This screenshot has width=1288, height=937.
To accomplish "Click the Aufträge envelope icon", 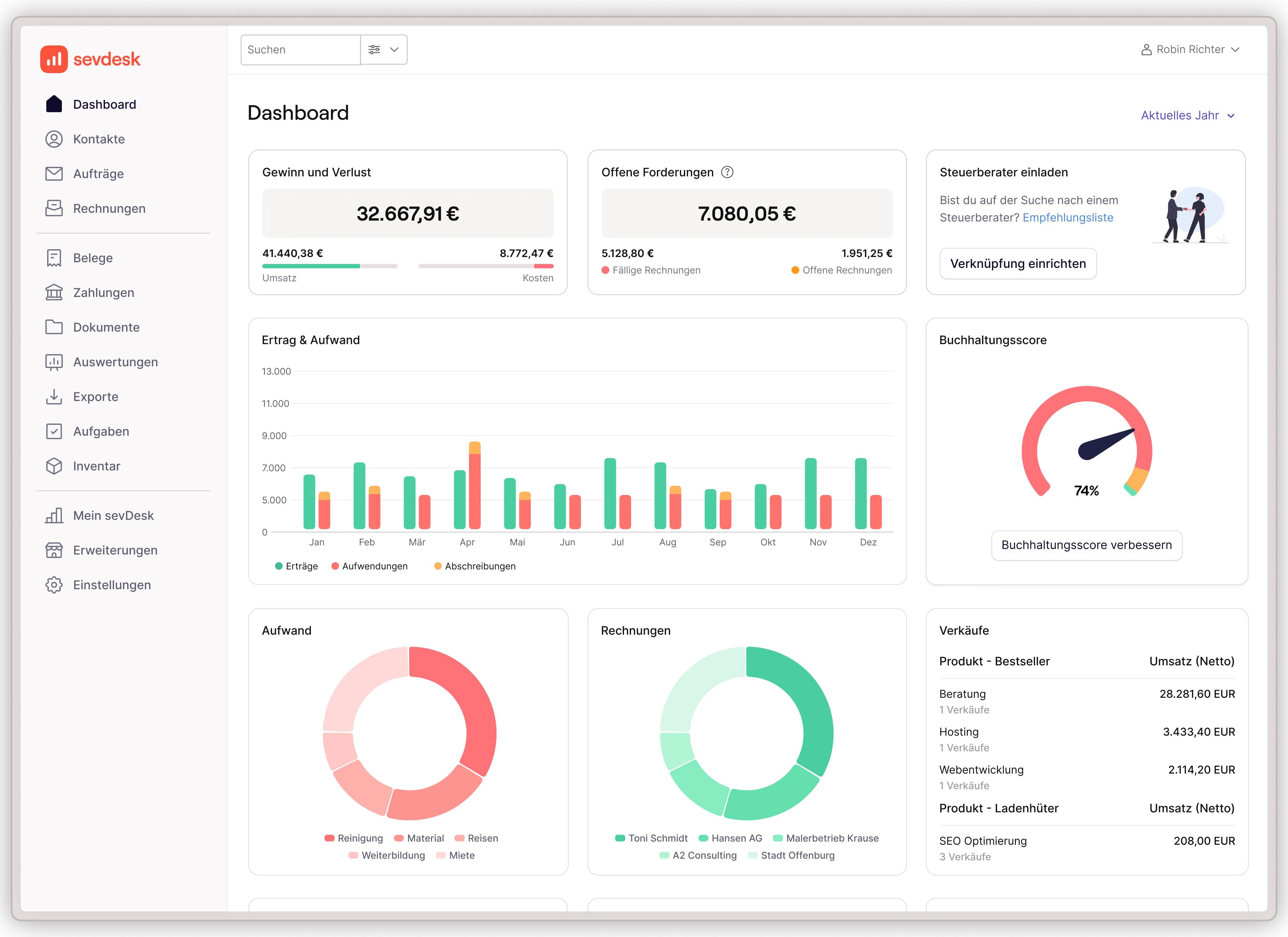I will click(x=54, y=174).
